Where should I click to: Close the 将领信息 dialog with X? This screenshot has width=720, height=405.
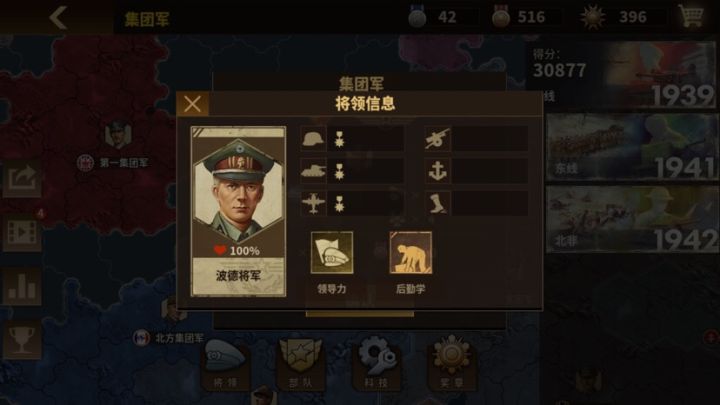coord(192,104)
